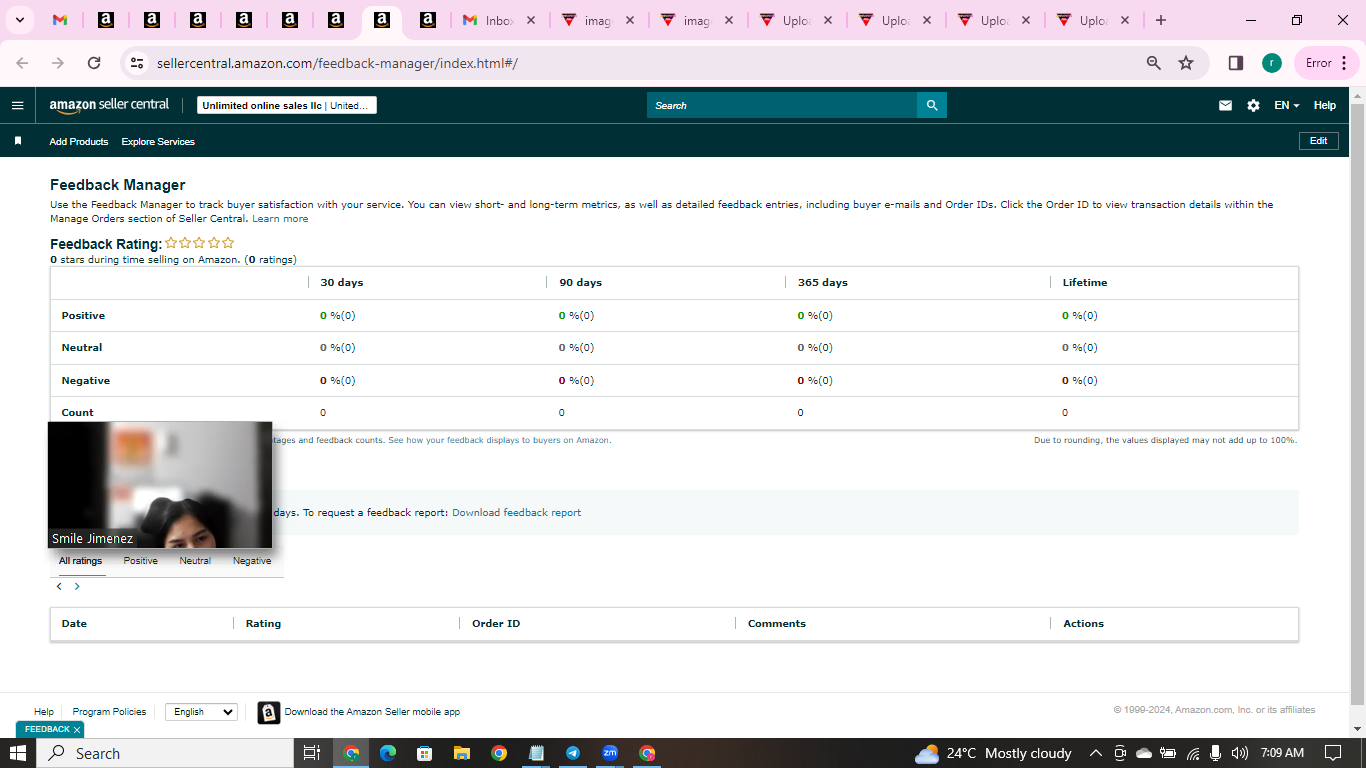Go back to the previous page
The image size is (1366, 768).
(x=22, y=63)
